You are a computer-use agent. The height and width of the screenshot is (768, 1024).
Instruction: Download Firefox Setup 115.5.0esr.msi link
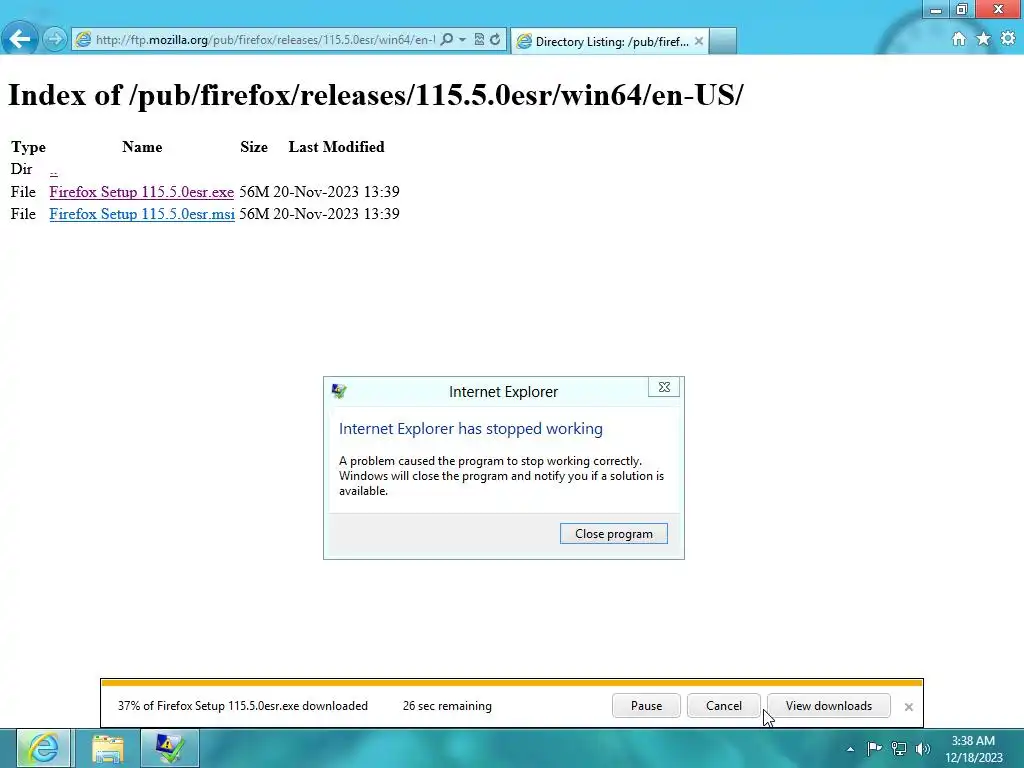[x=142, y=214]
